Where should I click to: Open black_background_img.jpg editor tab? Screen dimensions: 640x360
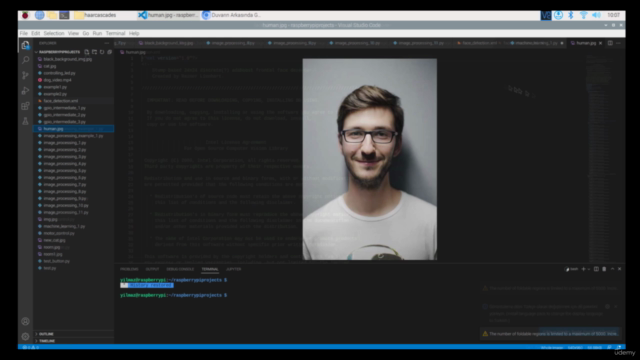click(x=168, y=43)
